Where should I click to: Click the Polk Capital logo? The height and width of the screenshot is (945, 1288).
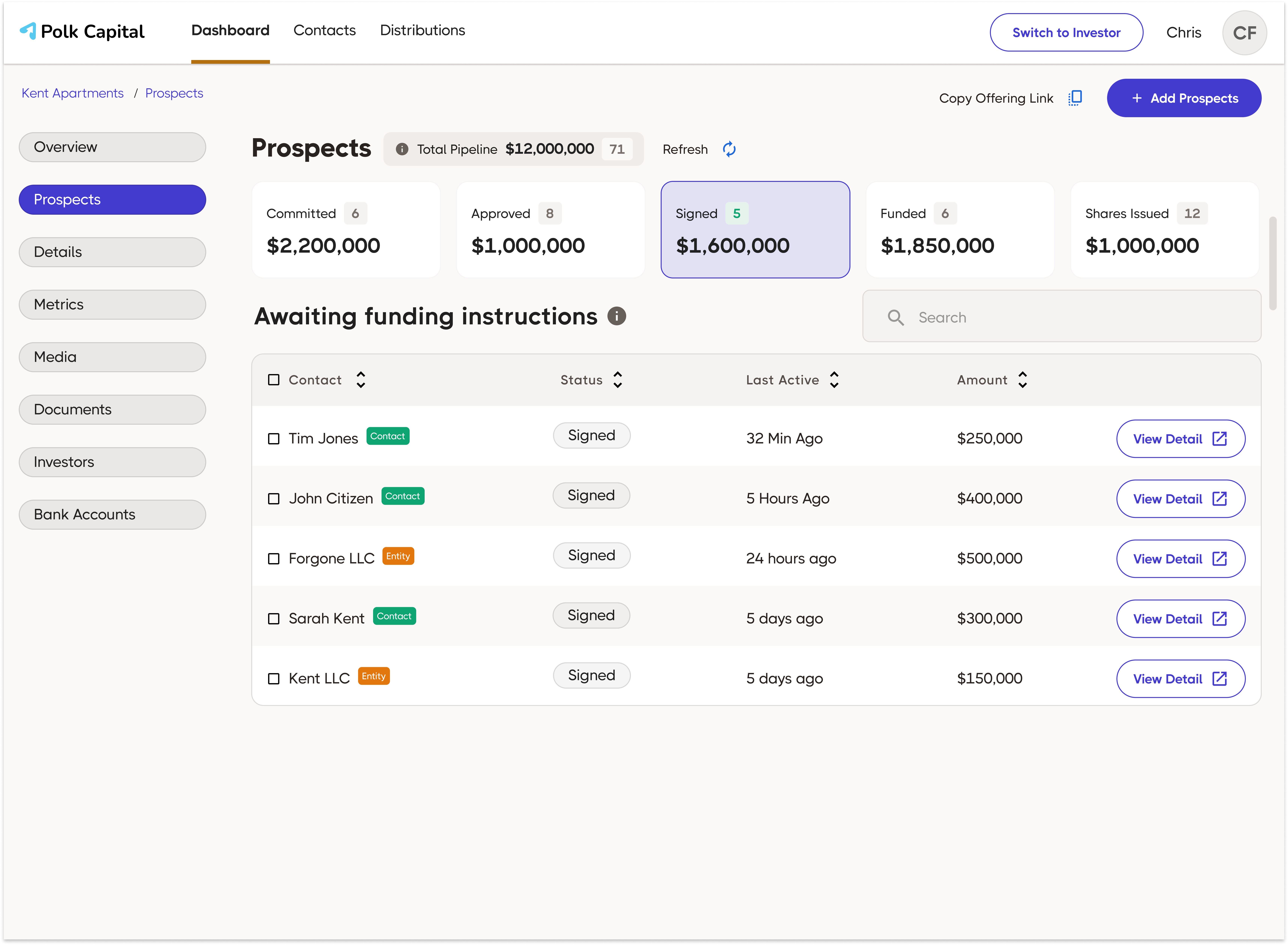pos(82,31)
